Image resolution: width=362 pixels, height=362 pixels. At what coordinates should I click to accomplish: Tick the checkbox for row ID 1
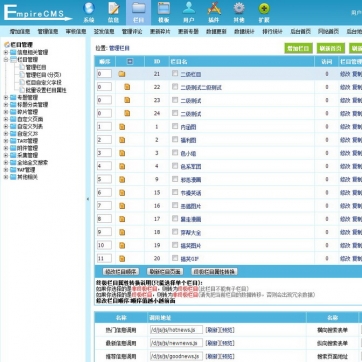click(x=175, y=126)
